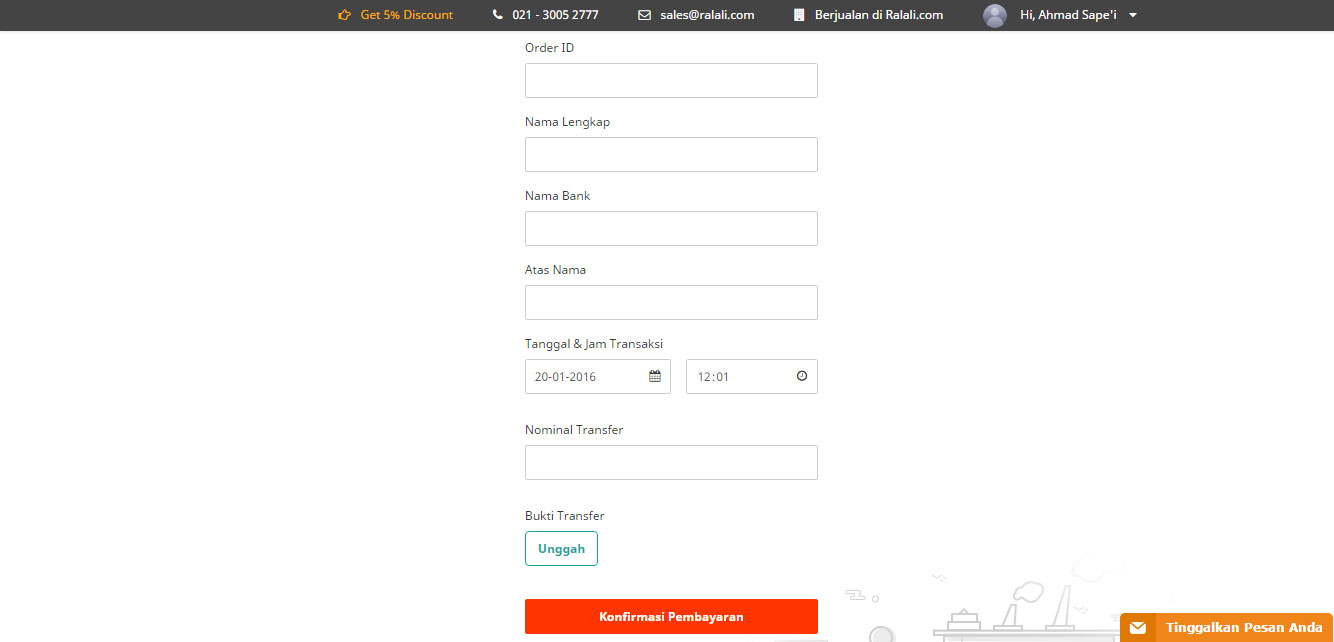Click the 021 - 3005 2777 phone number
The image size is (1334, 642).
point(555,15)
